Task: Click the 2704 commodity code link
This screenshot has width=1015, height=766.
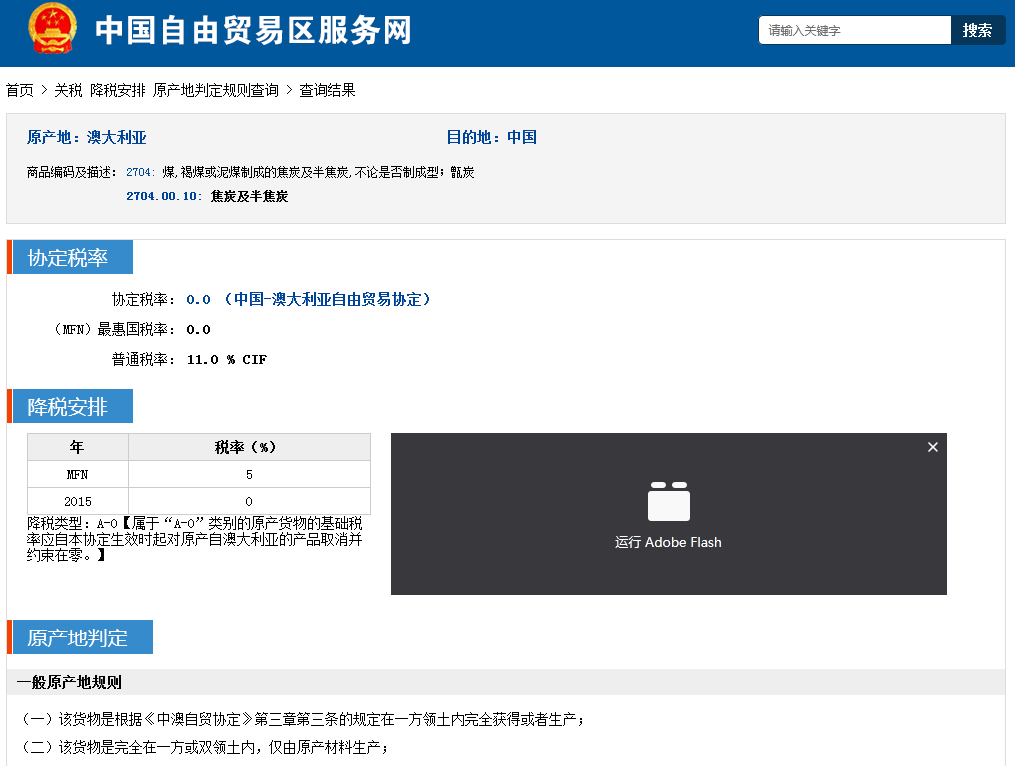Action: (x=139, y=172)
